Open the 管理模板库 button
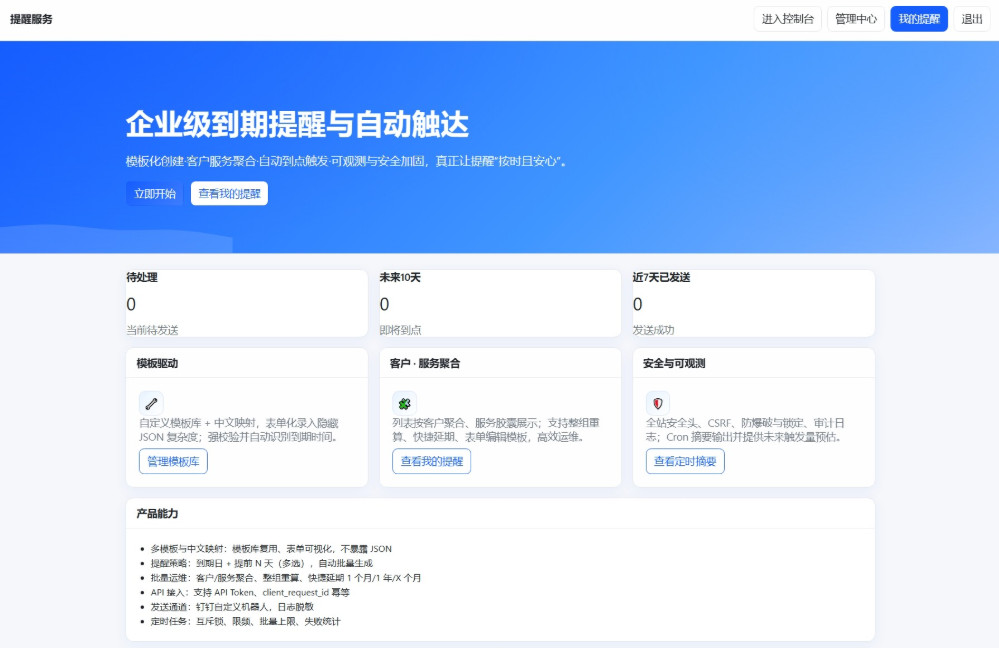This screenshot has width=999, height=648. click(x=173, y=461)
